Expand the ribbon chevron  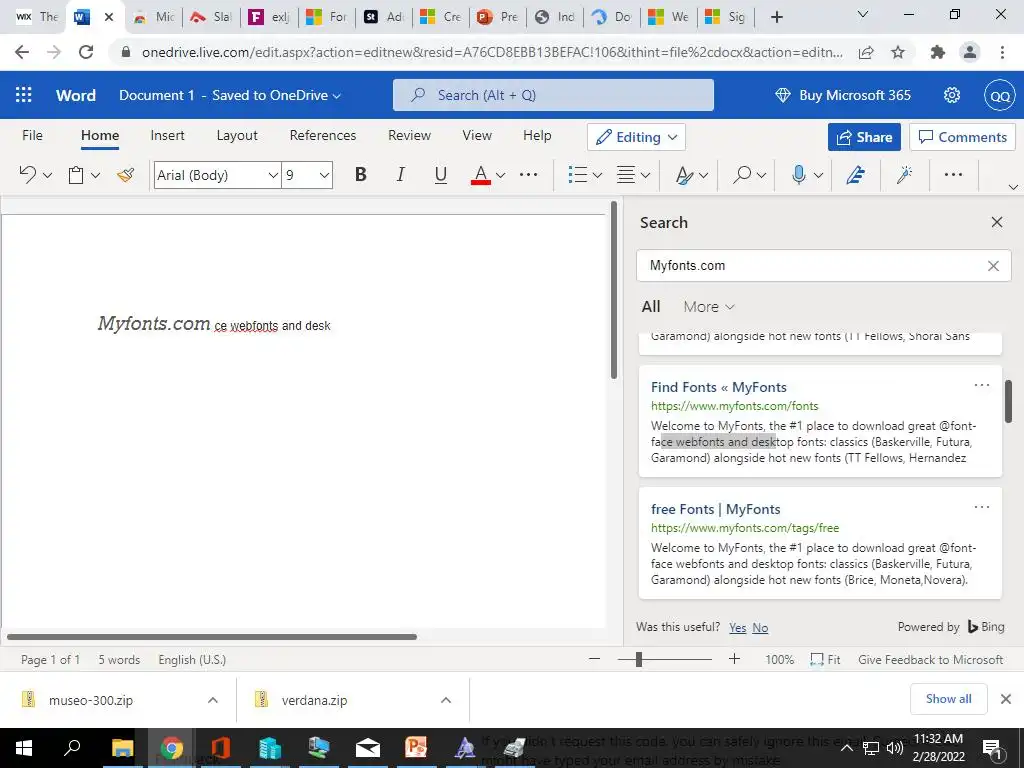pos(1013,187)
